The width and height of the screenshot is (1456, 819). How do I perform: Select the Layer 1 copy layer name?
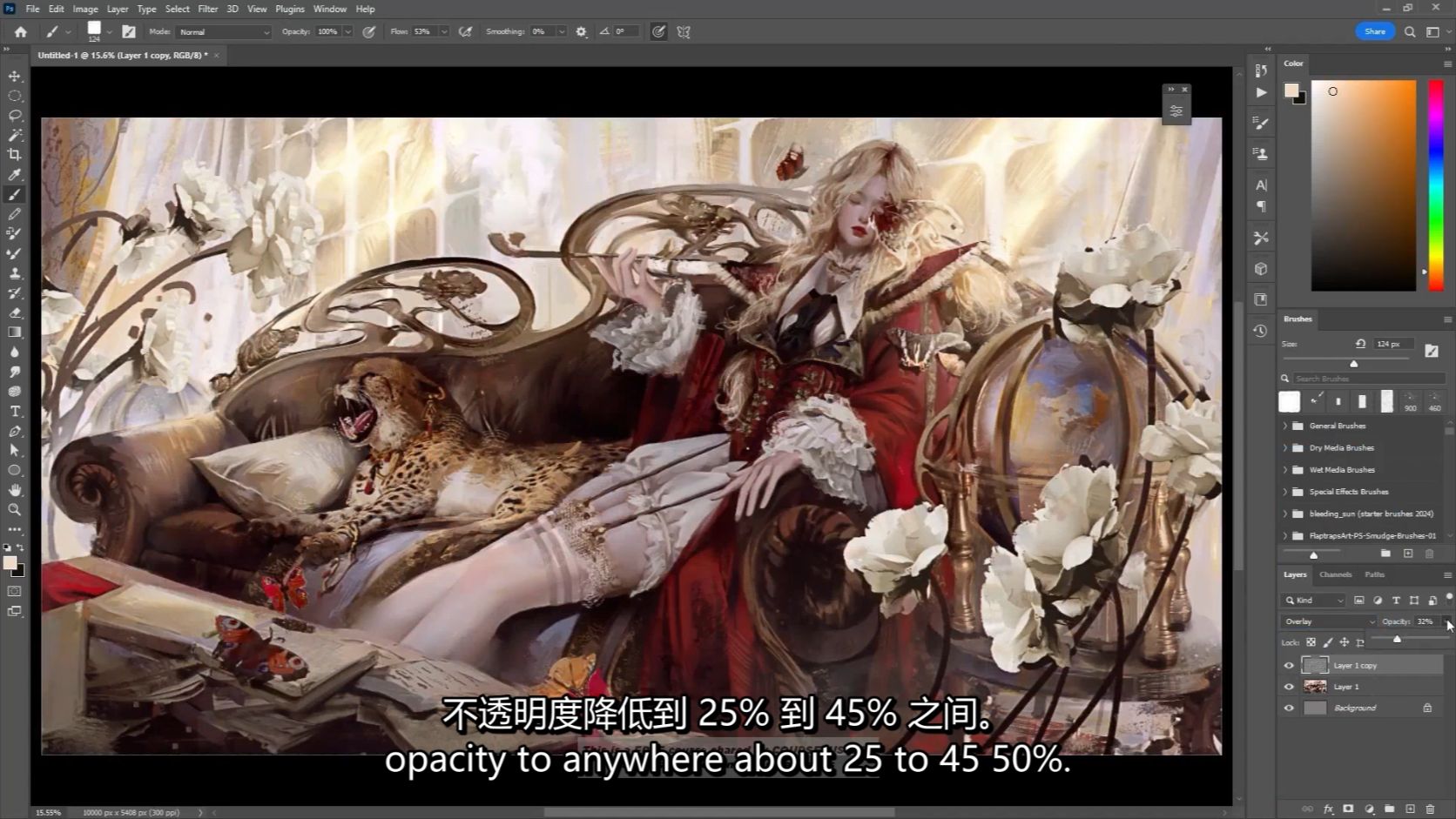click(x=1355, y=666)
